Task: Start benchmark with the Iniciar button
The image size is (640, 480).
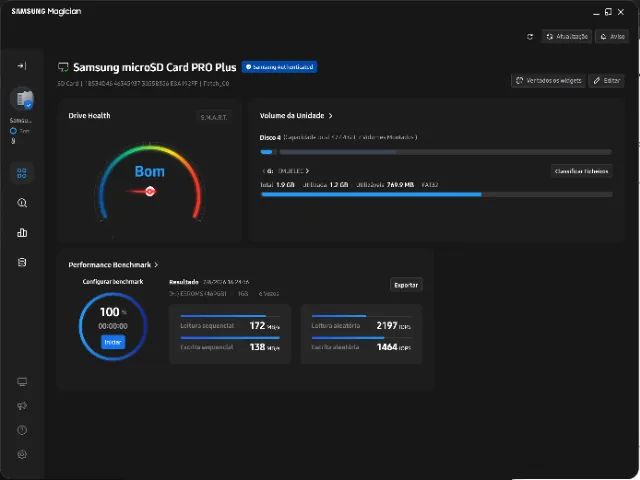Action: pos(113,342)
